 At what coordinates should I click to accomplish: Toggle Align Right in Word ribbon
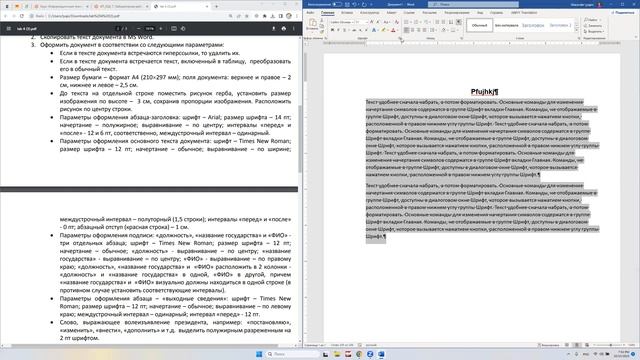(x=419, y=30)
